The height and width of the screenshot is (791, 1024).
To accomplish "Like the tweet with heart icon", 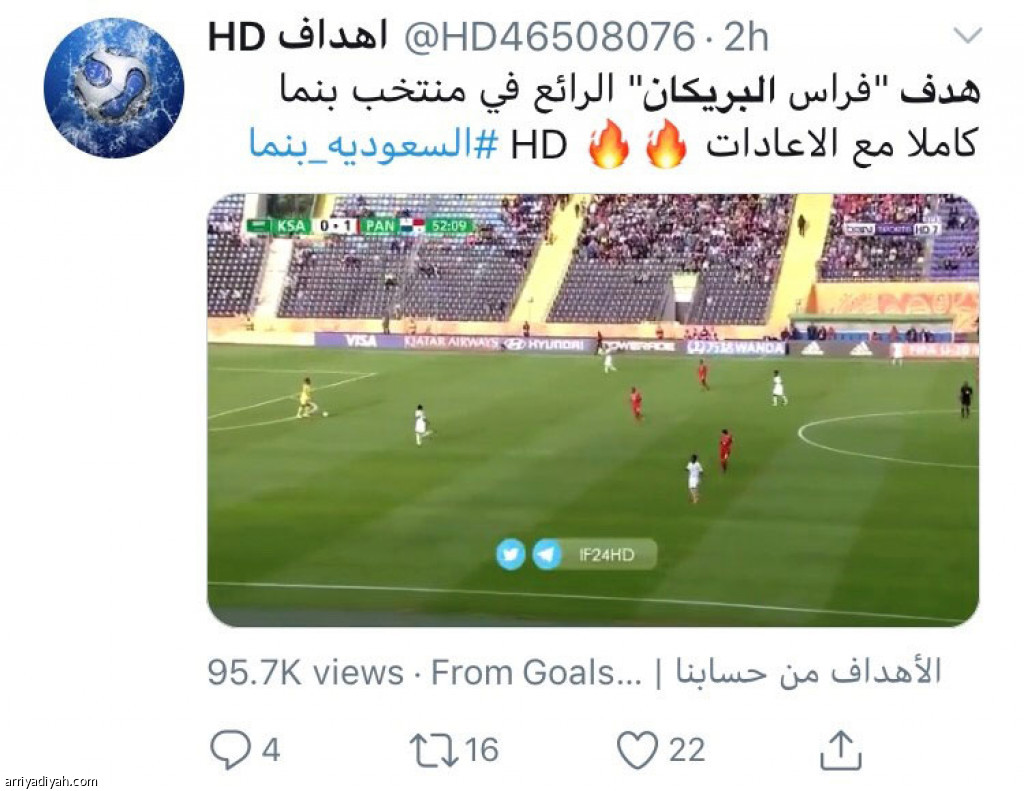I will coord(637,750).
